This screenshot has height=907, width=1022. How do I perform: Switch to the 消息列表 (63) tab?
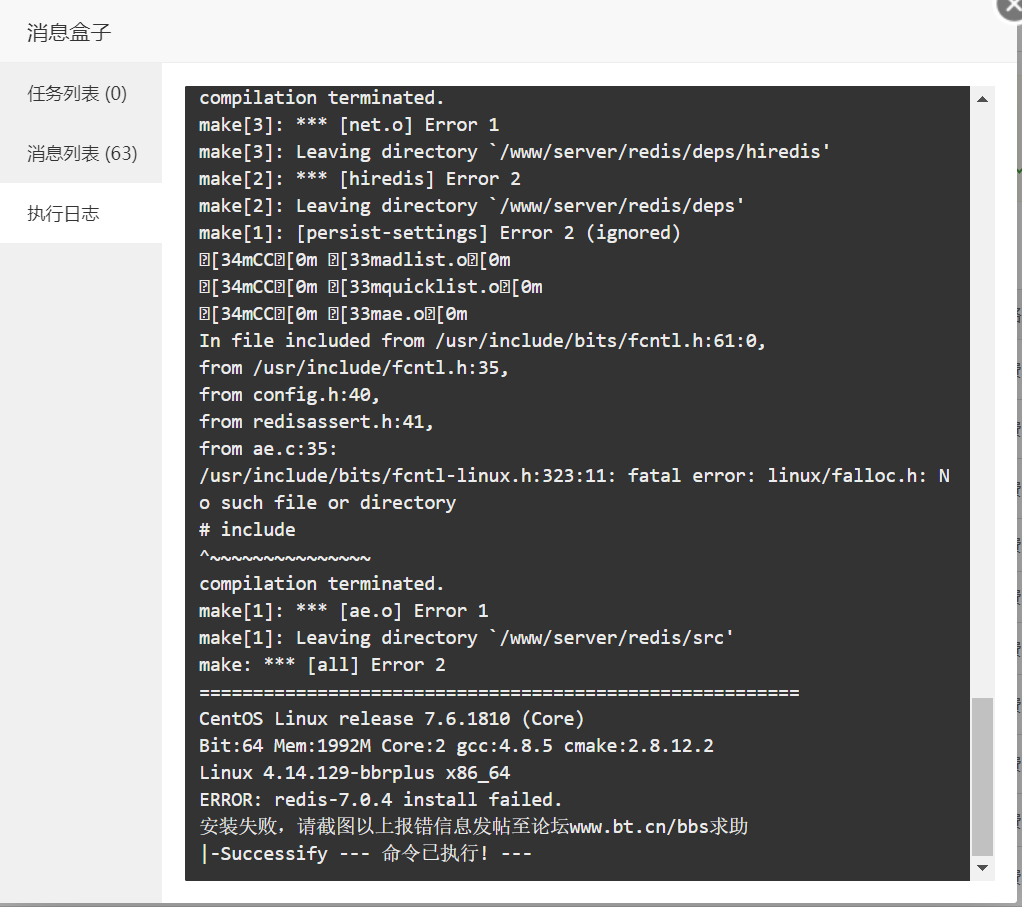81,153
